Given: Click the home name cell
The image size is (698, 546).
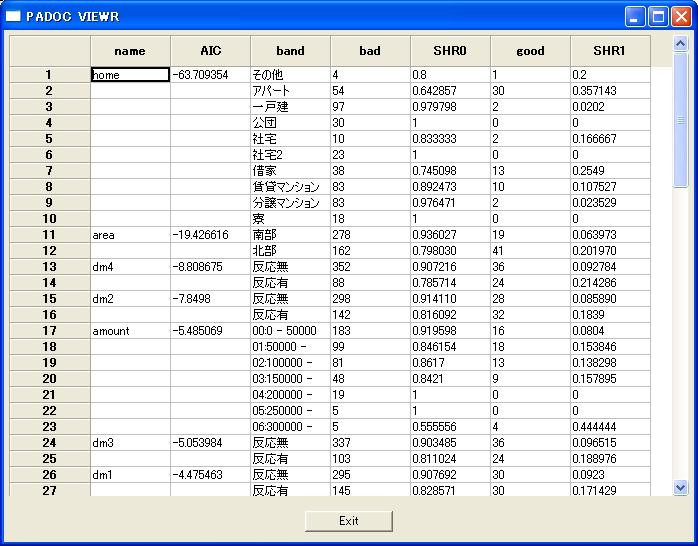Looking at the screenshot, I should [130, 75].
